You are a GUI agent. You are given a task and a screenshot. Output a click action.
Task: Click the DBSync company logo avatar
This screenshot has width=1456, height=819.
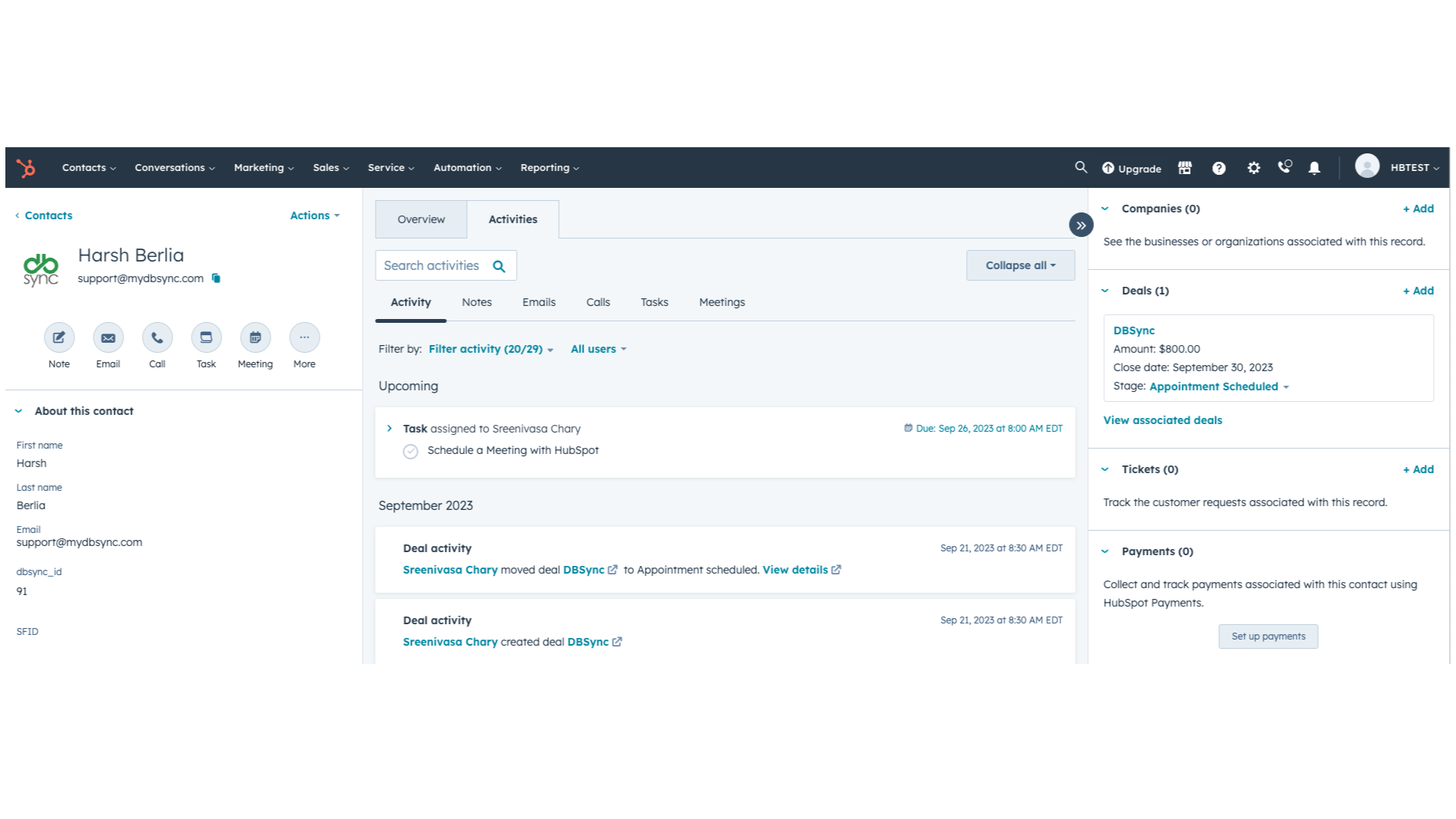41,269
